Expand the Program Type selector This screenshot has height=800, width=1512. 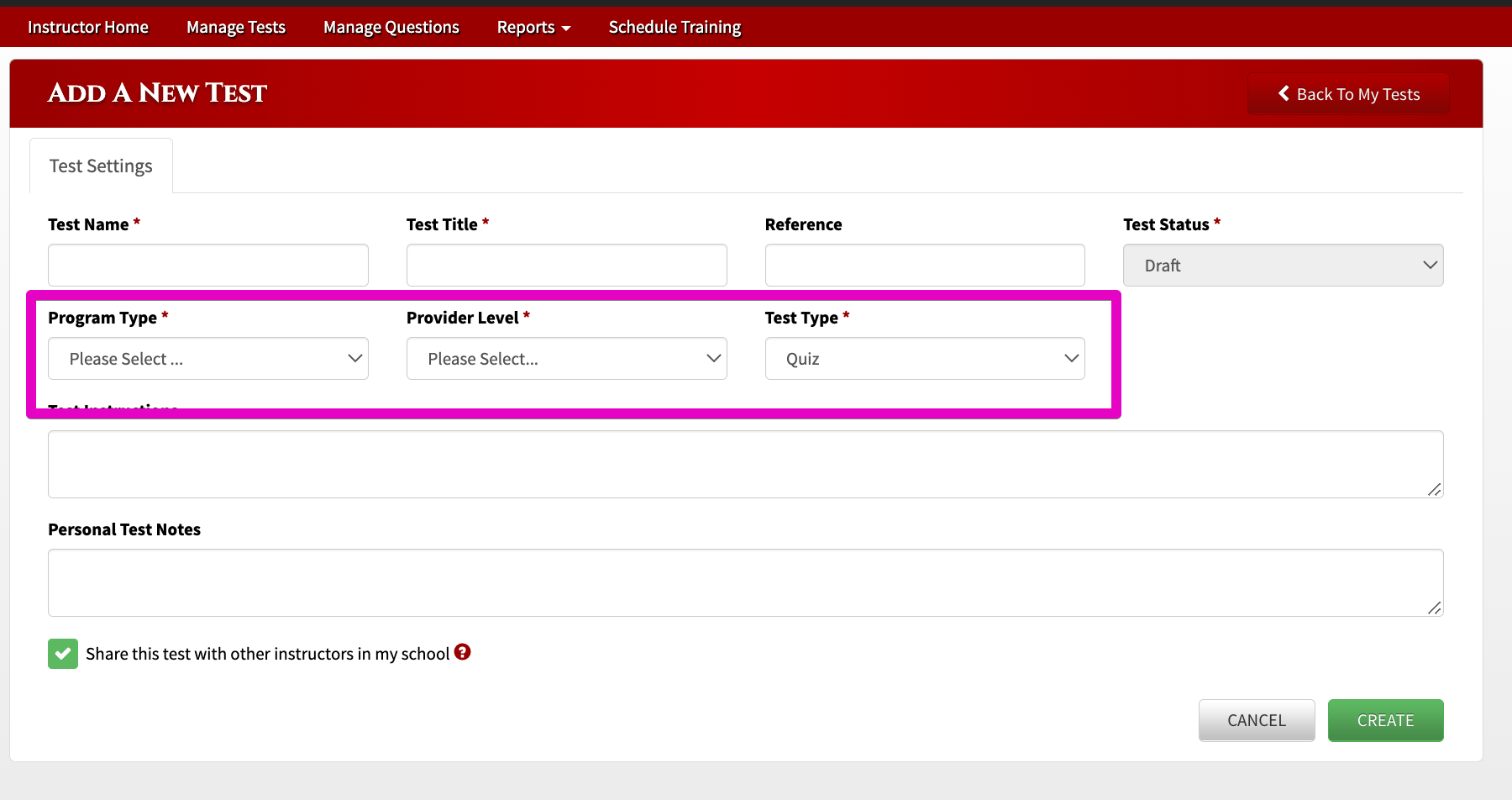coord(207,358)
